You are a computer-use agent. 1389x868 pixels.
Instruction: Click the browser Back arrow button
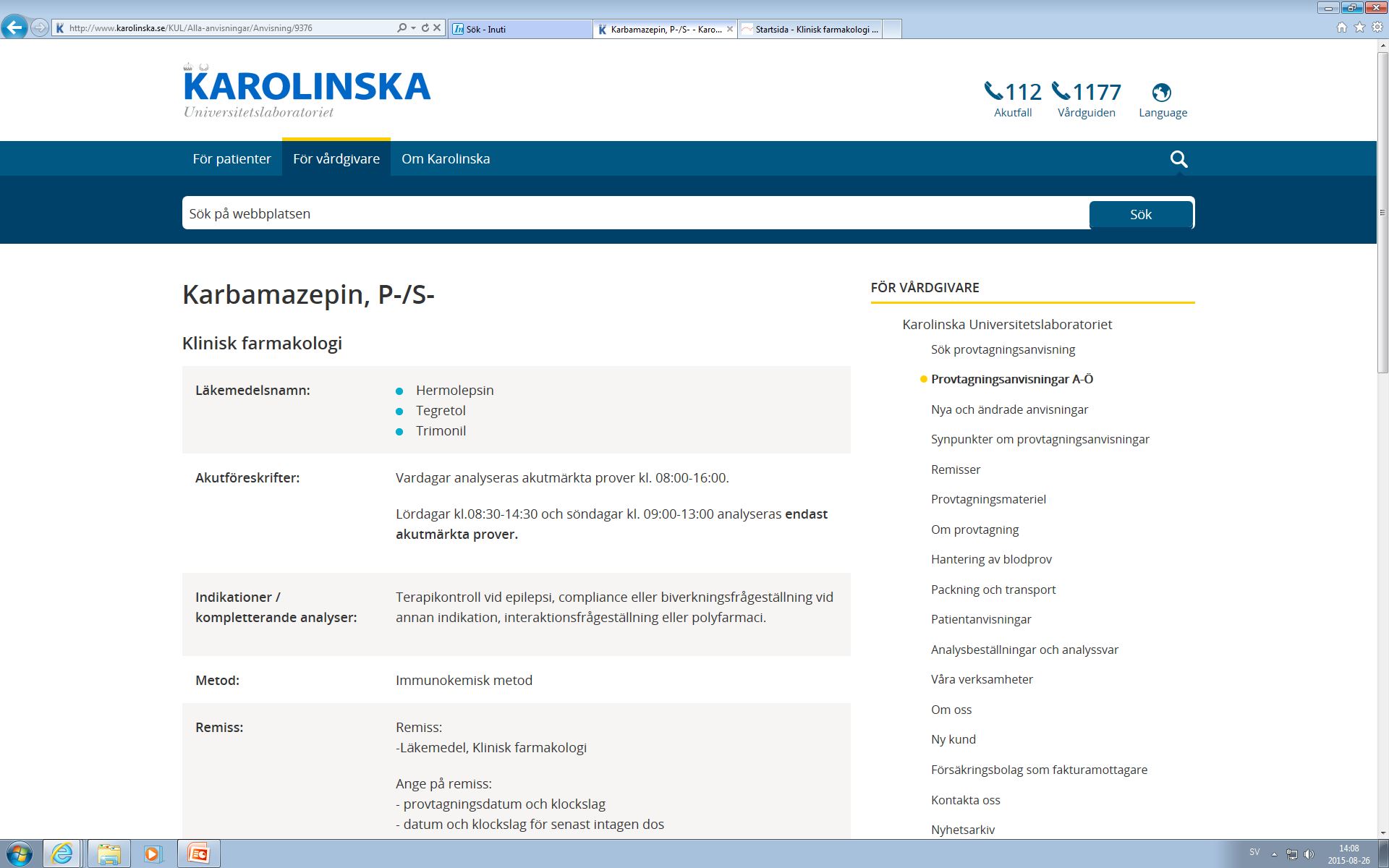click(x=14, y=27)
